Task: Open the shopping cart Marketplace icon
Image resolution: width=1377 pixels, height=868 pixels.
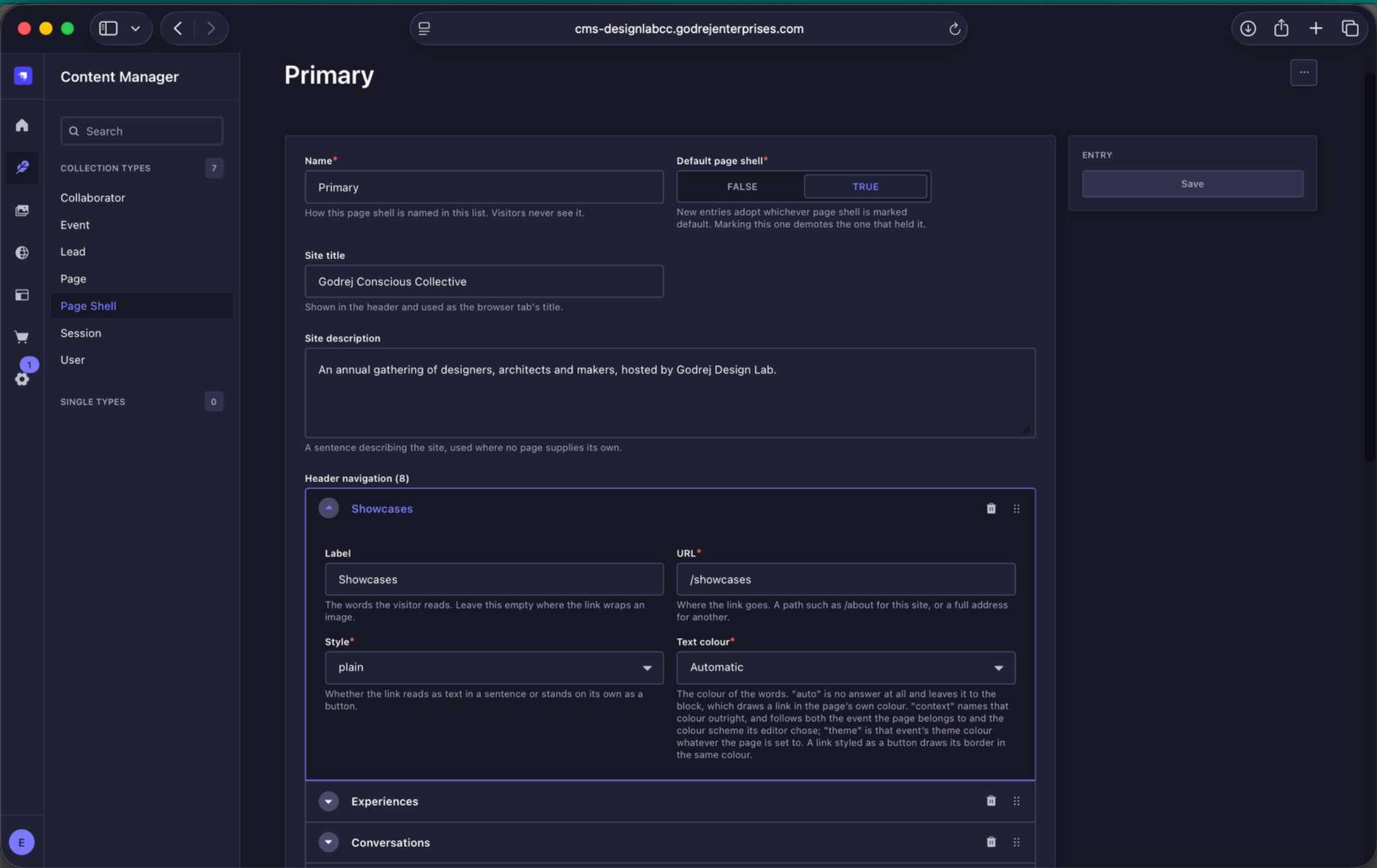Action: (x=22, y=337)
